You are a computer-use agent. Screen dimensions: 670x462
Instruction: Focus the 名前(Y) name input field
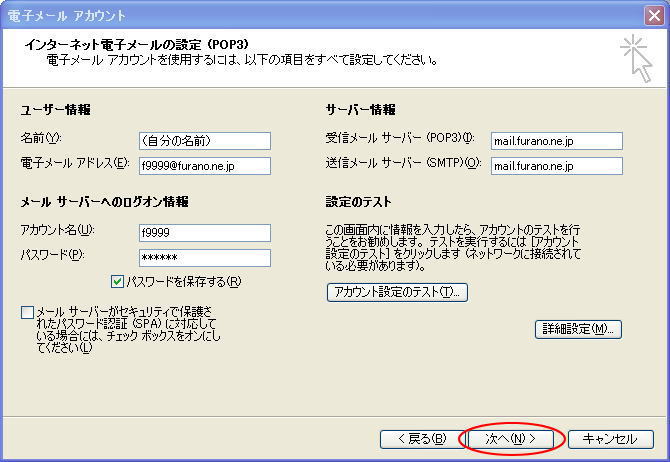205,141
